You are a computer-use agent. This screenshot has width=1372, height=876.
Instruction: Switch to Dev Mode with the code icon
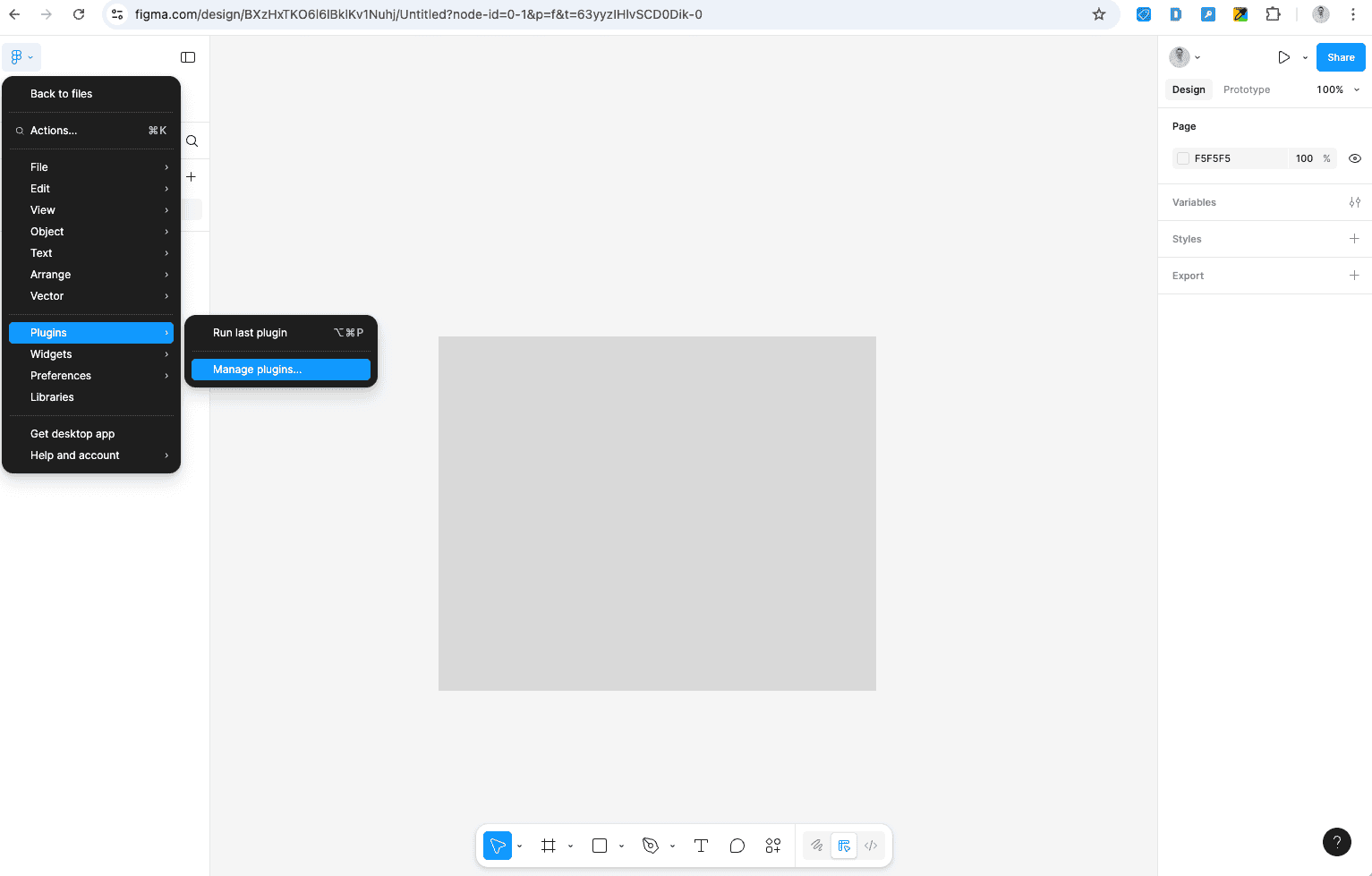tap(870, 845)
